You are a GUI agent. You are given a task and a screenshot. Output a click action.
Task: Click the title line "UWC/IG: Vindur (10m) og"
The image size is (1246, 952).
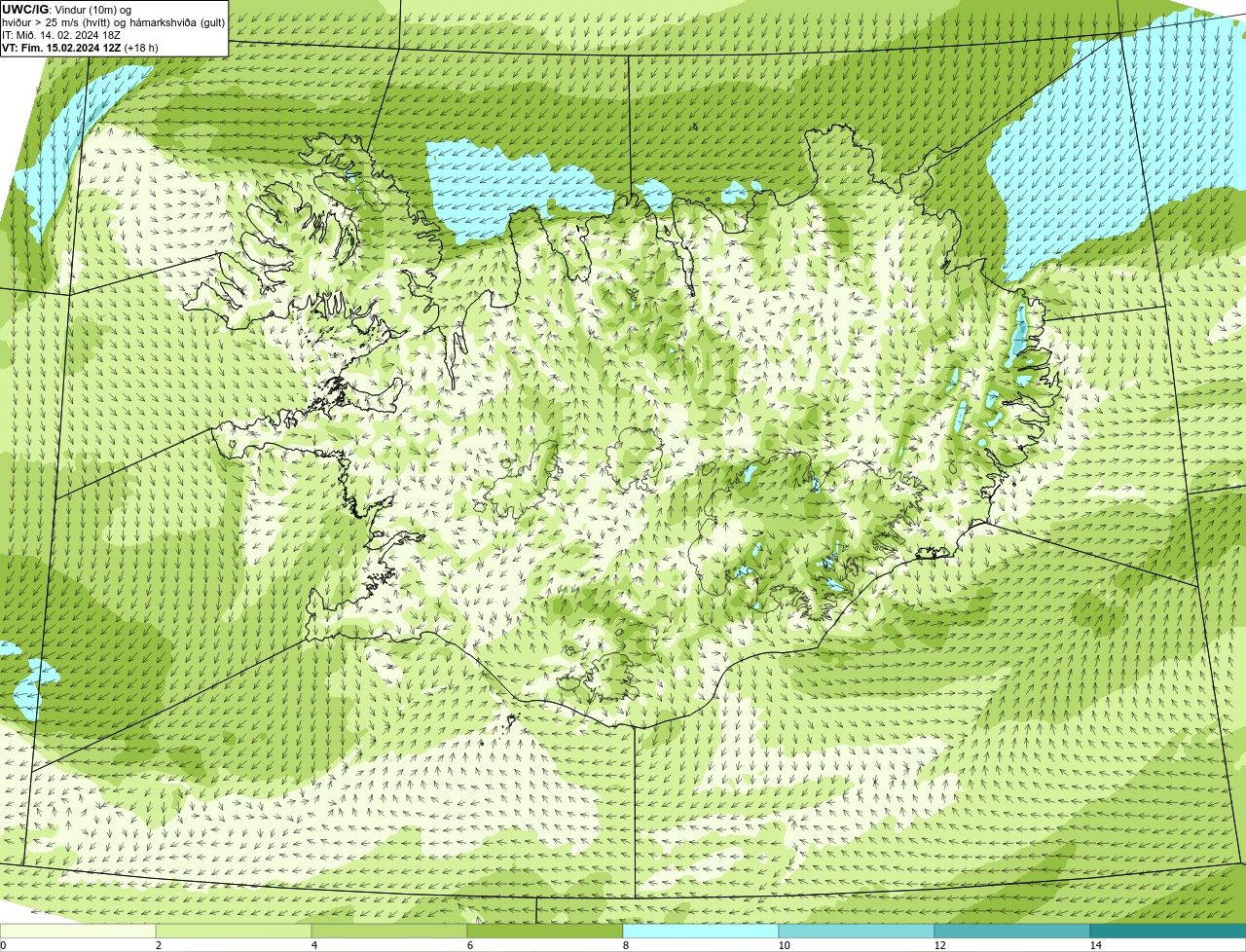pyautogui.click(x=66, y=9)
